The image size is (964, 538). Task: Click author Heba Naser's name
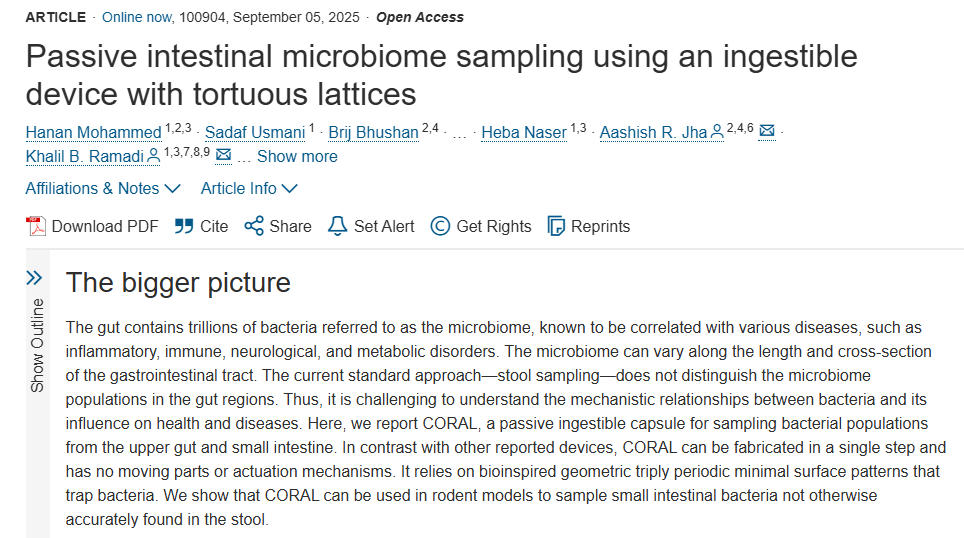[524, 132]
